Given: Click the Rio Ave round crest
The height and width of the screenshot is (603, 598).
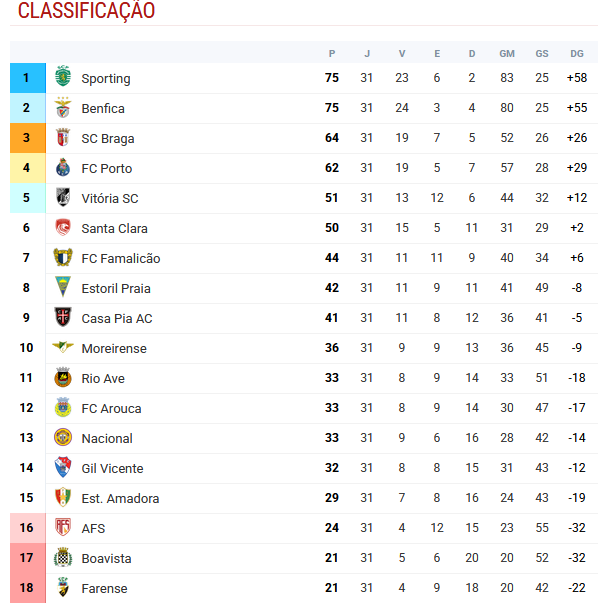Looking at the screenshot, I should point(63,377).
